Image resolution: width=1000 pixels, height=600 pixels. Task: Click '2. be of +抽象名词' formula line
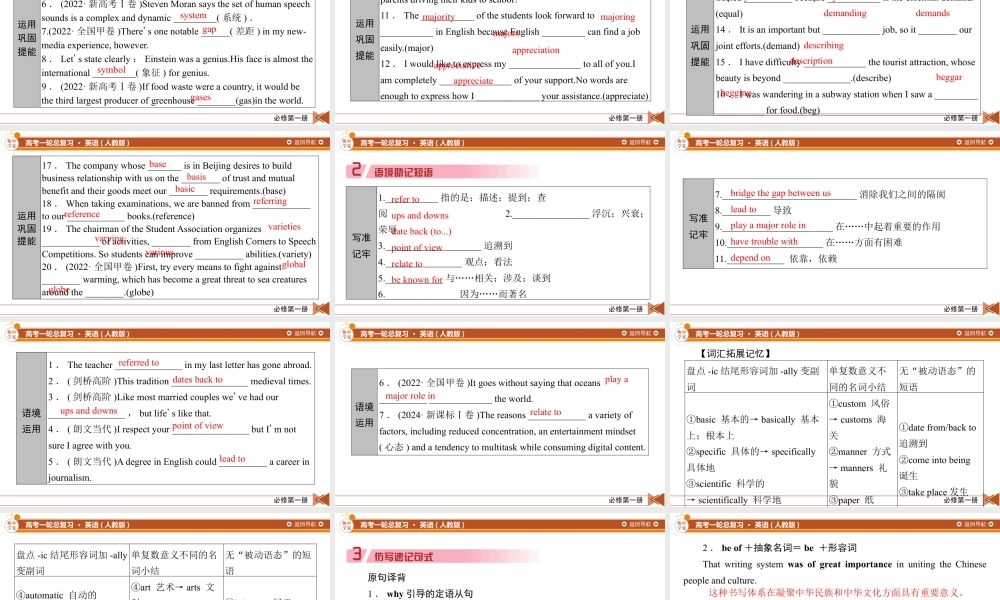(779, 548)
